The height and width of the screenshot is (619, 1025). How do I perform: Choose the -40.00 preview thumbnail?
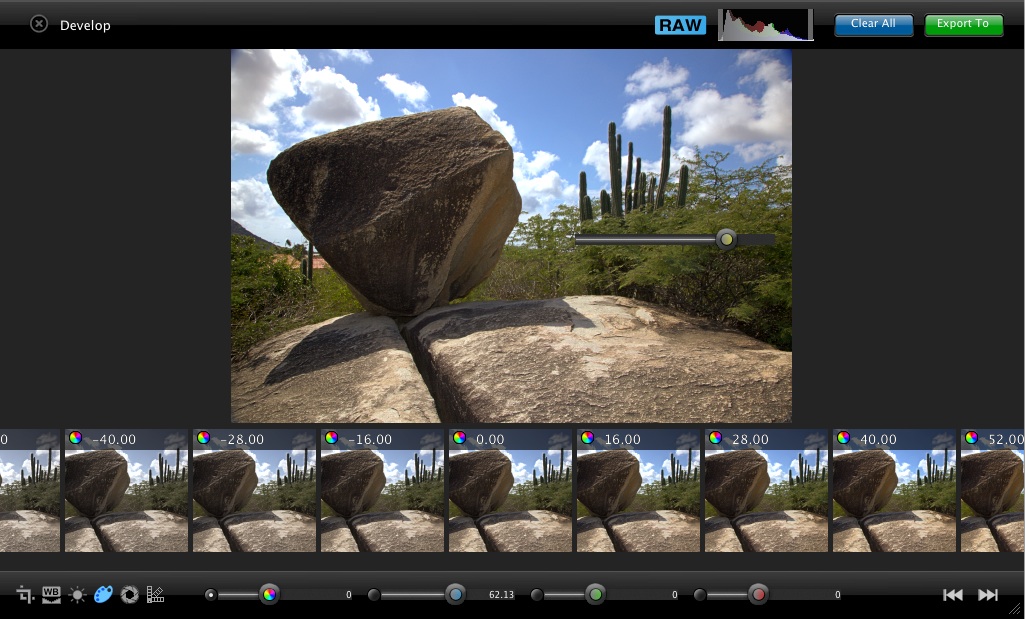click(126, 490)
